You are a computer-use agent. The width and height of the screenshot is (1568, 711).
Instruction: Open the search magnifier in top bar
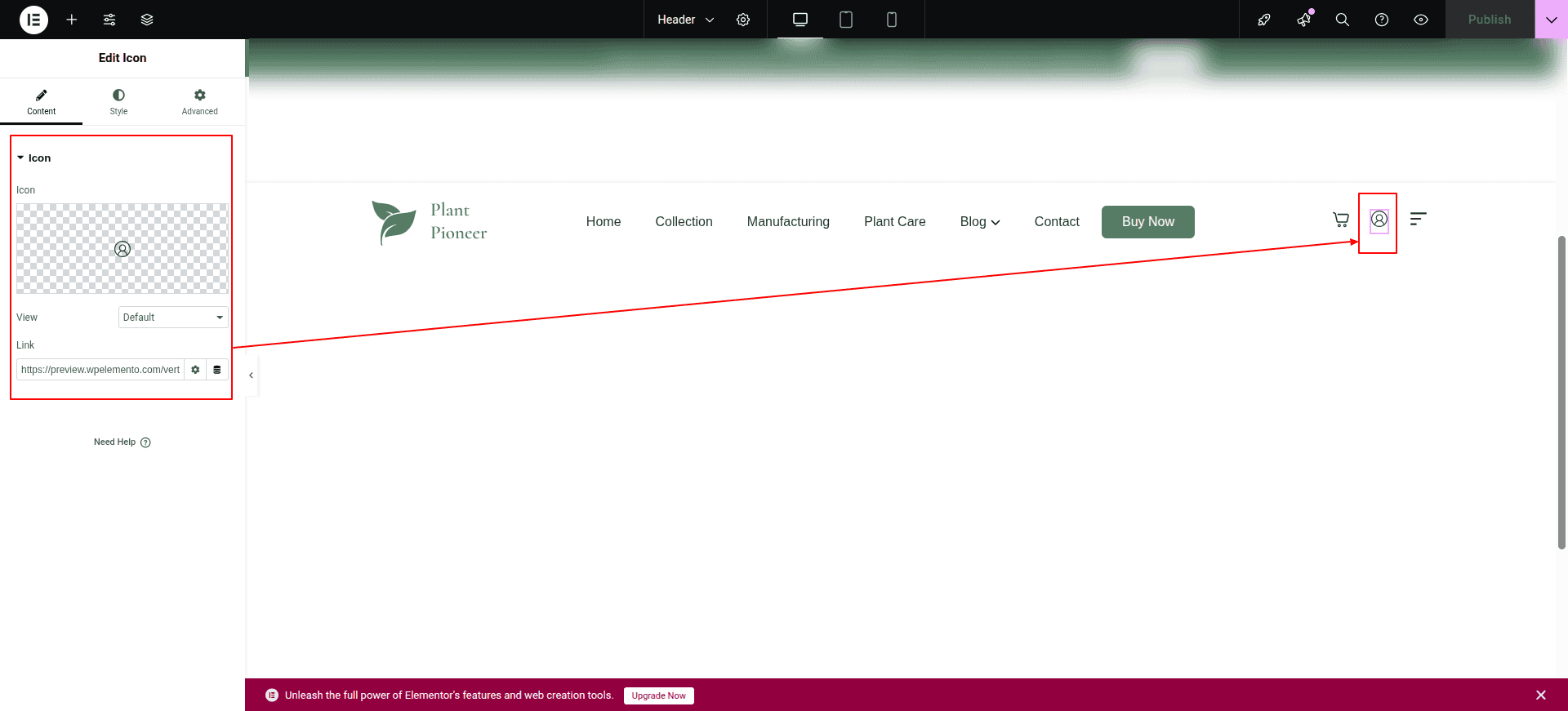tap(1343, 20)
